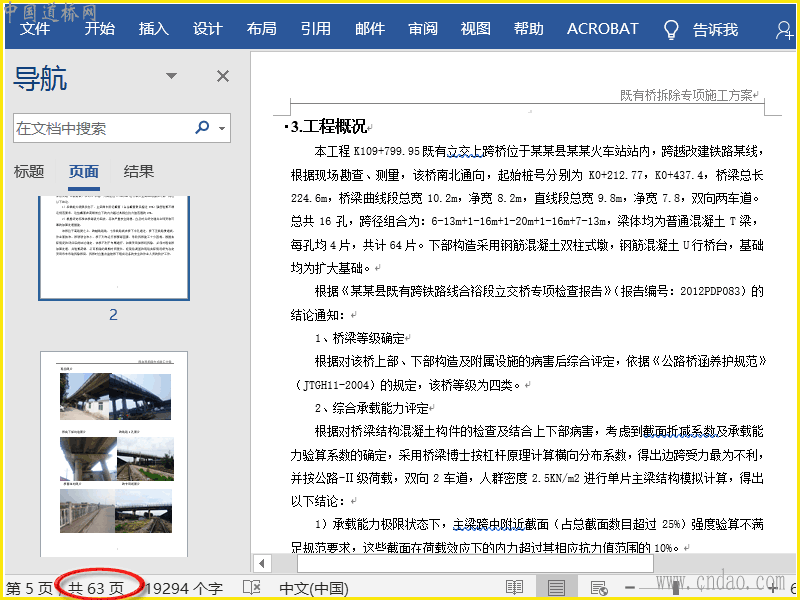
Task: Click the text 均为扩大基础。
Action: click(x=332, y=268)
